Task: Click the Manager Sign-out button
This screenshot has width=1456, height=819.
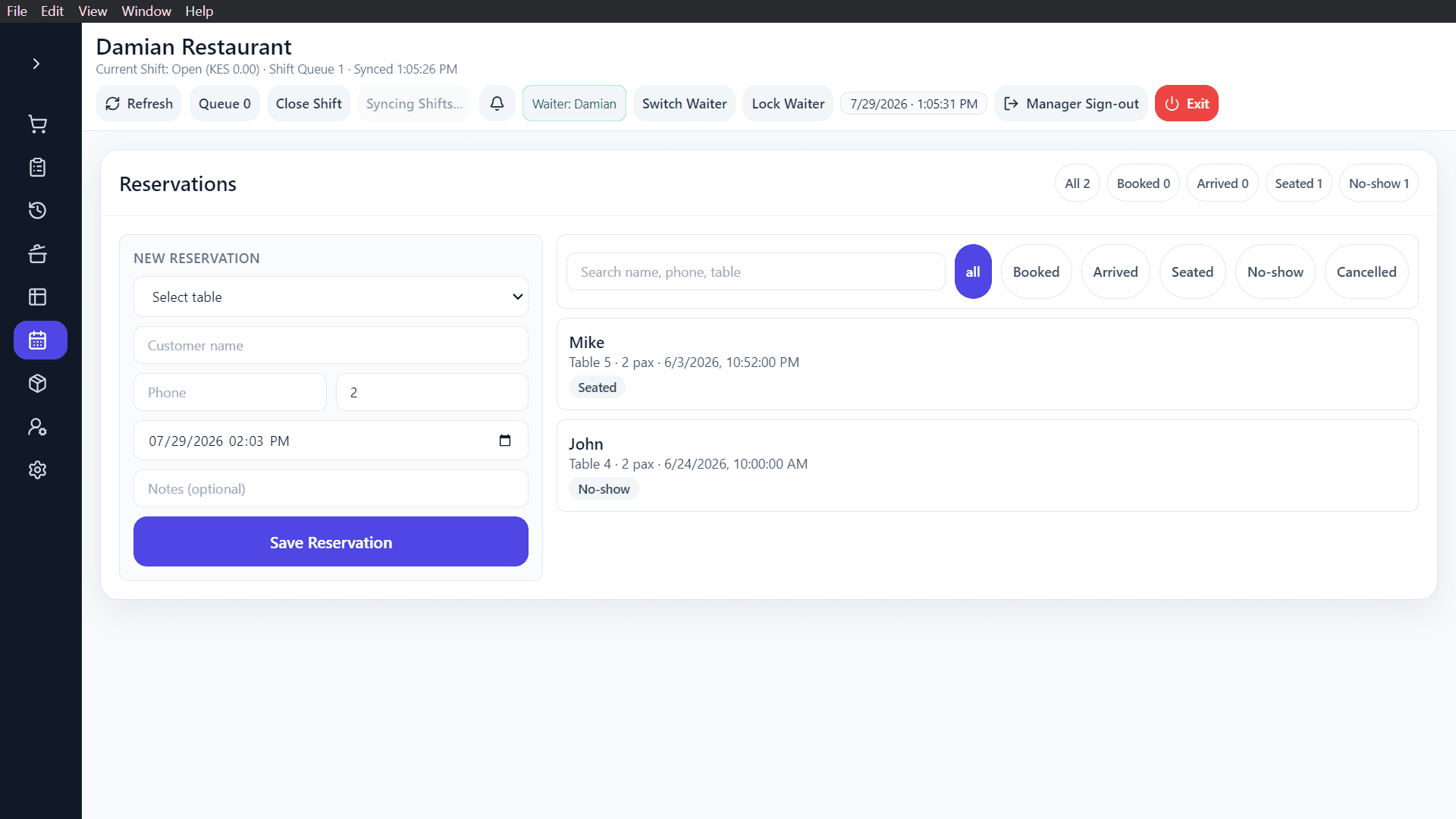Action: 1071,103
